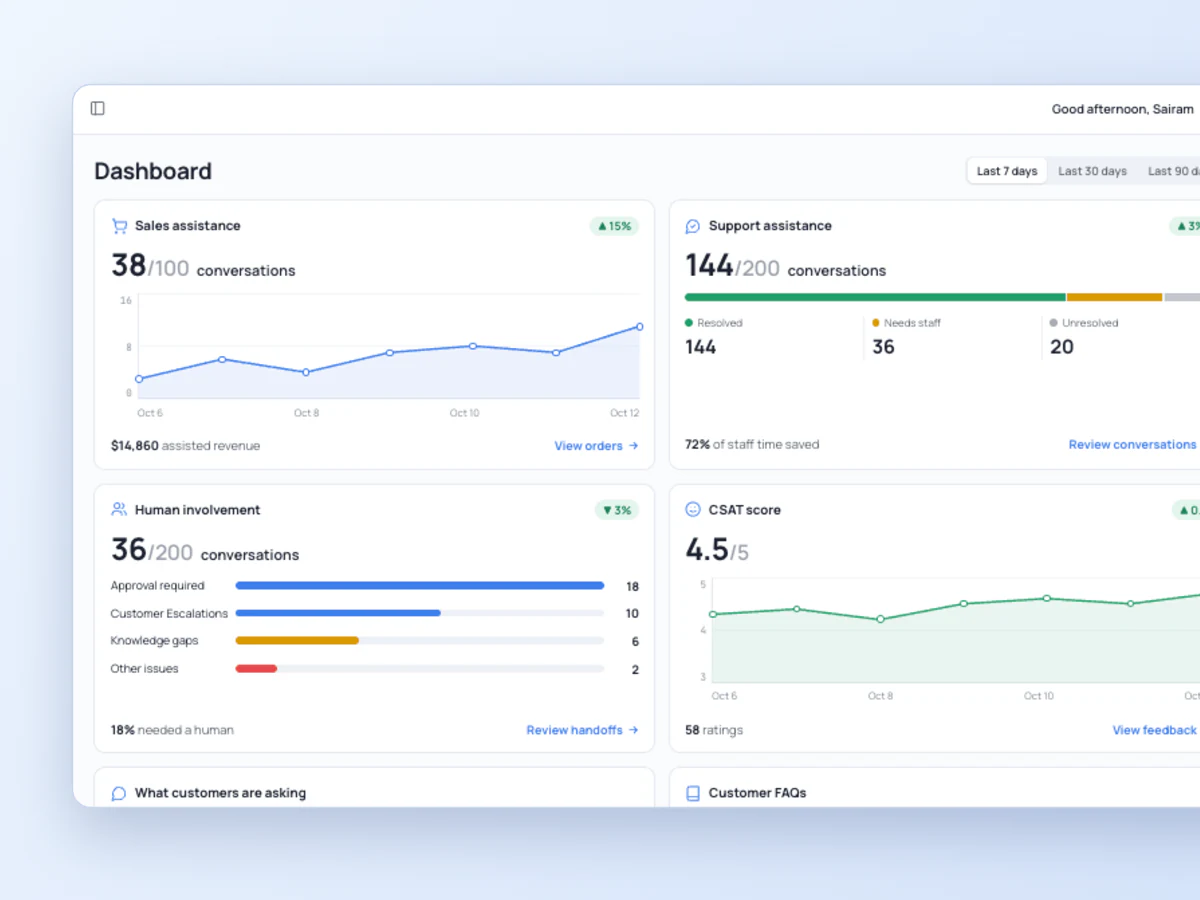Click the 38/100 conversations figure
The height and width of the screenshot is (900, 1200).
tap(203, 267)
